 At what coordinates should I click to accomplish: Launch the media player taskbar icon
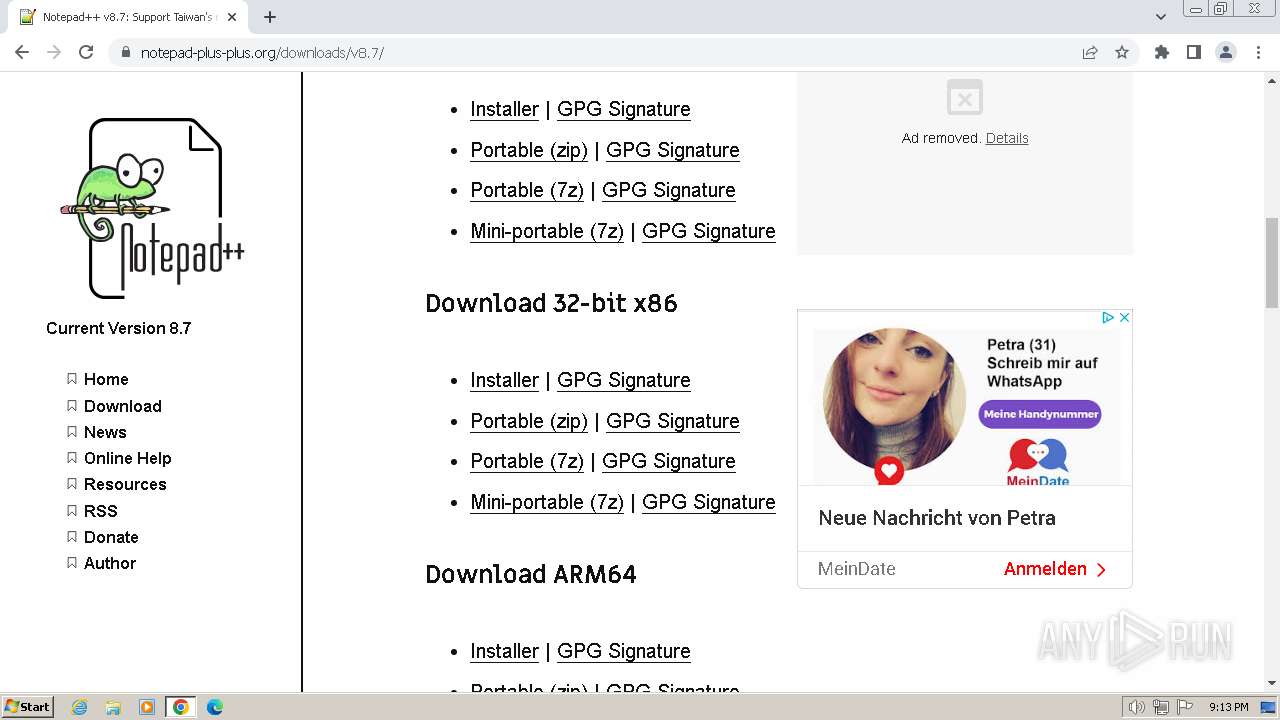click(x=147, y=707)
